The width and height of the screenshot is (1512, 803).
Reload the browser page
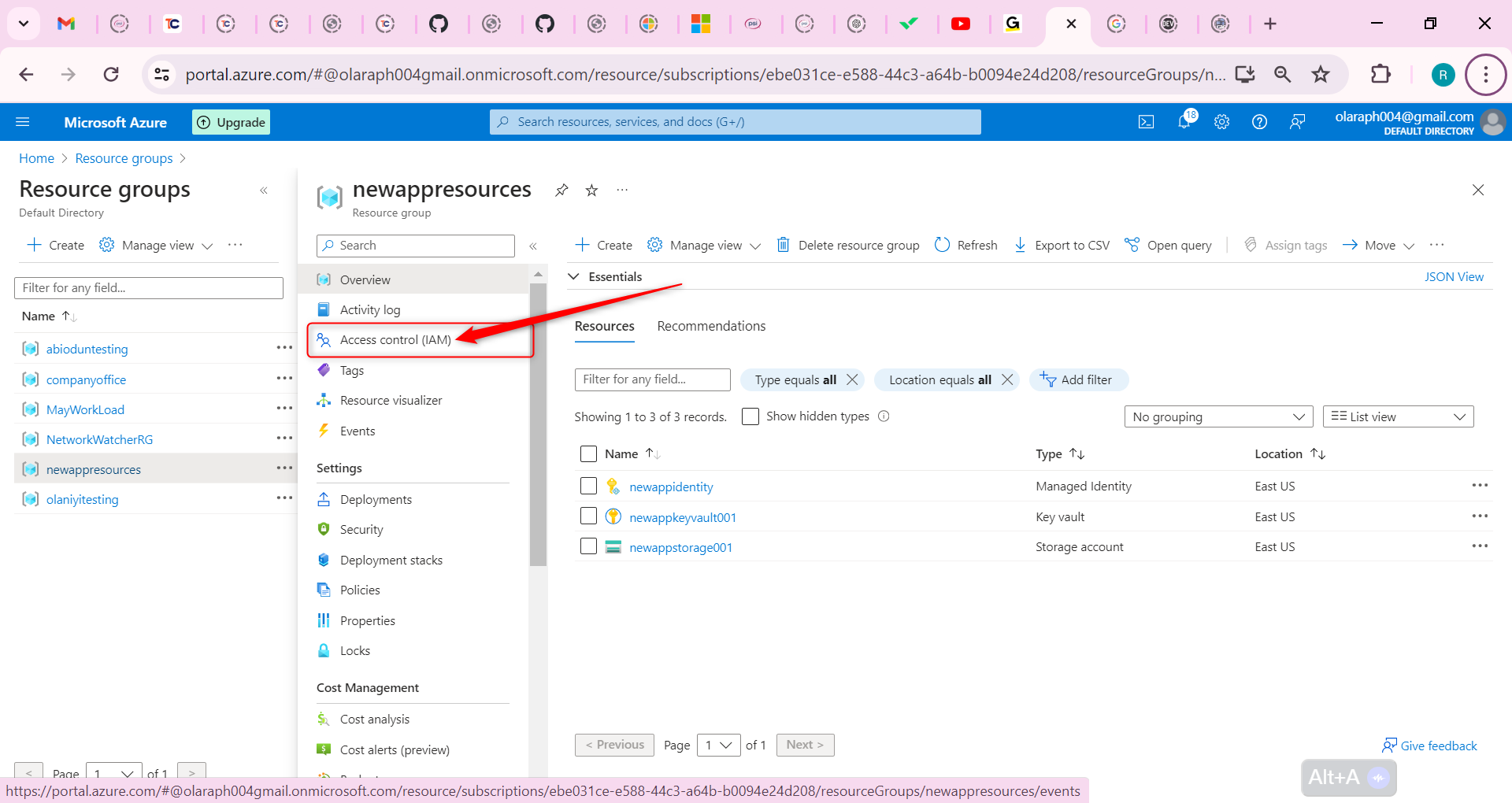[111, 74]
